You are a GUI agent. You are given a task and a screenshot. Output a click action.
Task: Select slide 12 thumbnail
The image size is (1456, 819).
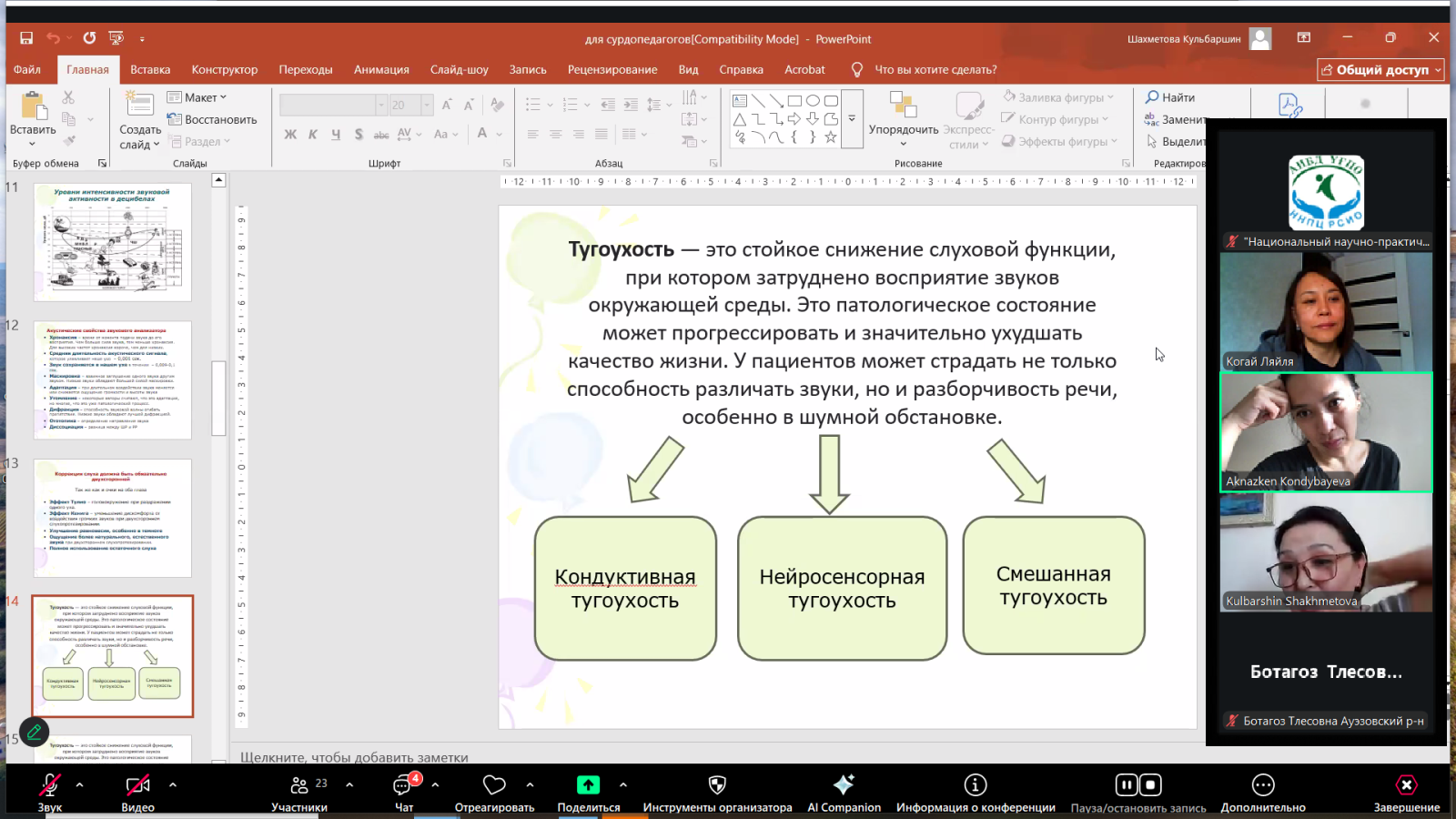(x=113, y=380)
